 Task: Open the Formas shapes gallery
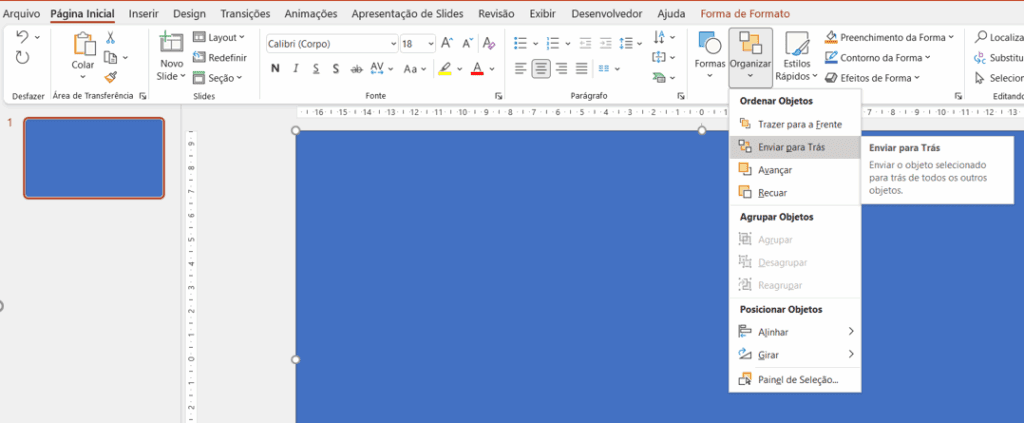710,54
